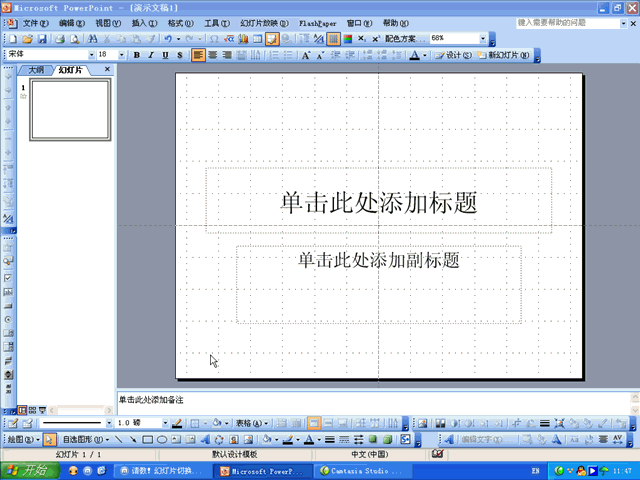Click the Undo arrow icon
640x480 pixels.
(168, 39)
